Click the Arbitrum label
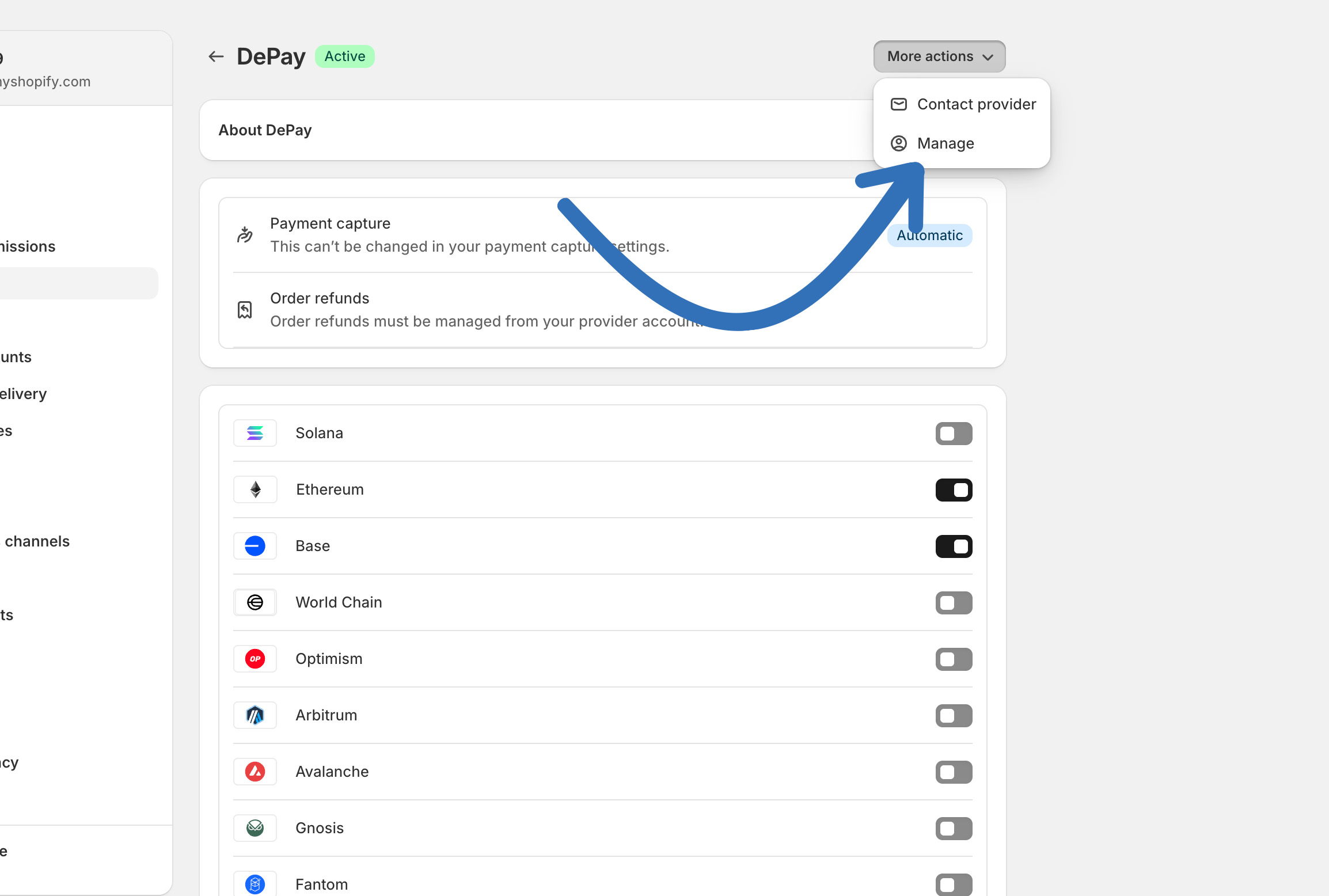This screenshot has height=896, width=1329. point(326,715)
